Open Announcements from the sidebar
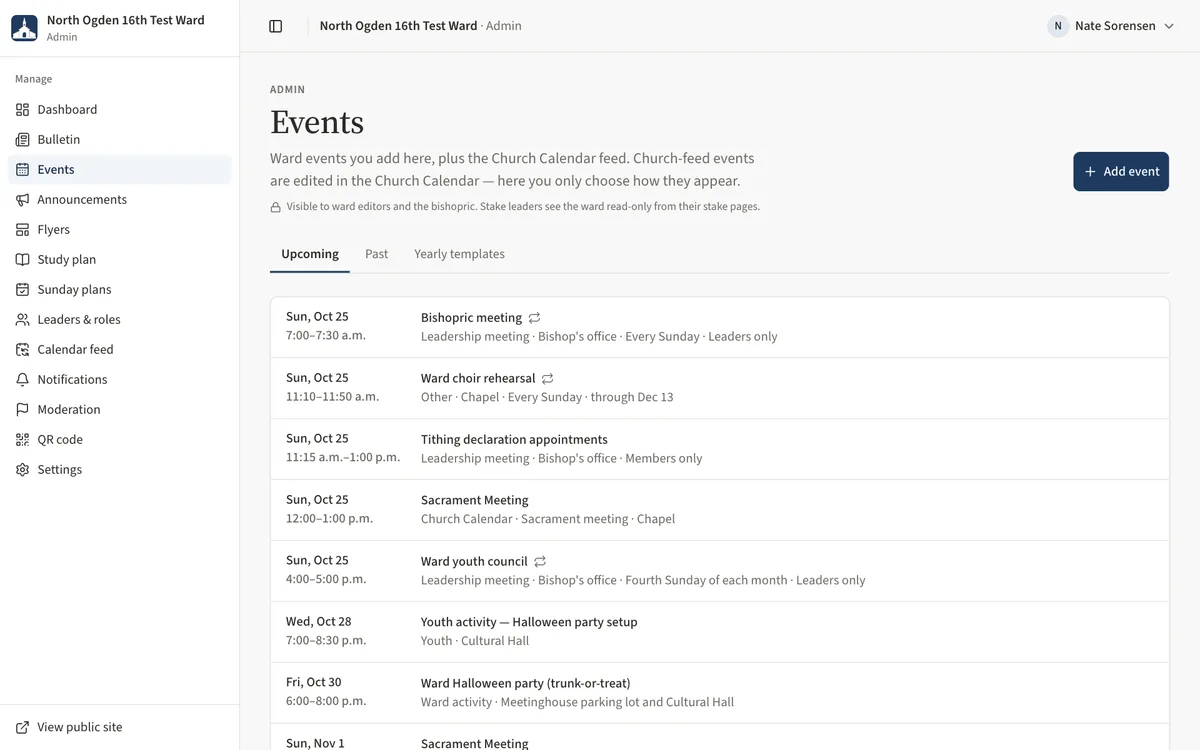 [x=120, y=200]
